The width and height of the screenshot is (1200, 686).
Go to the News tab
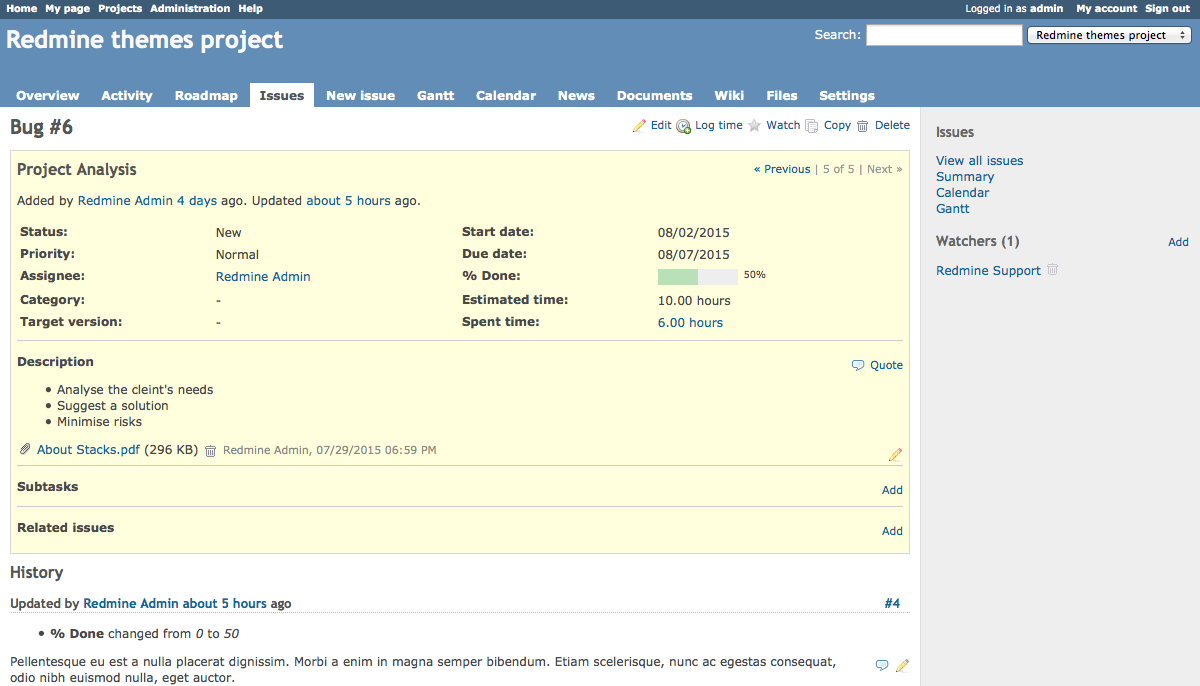pos(576,96)
